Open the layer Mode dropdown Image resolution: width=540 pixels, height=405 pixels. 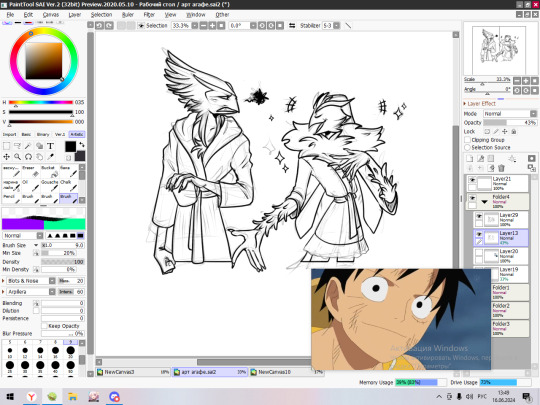coord(510,114)
